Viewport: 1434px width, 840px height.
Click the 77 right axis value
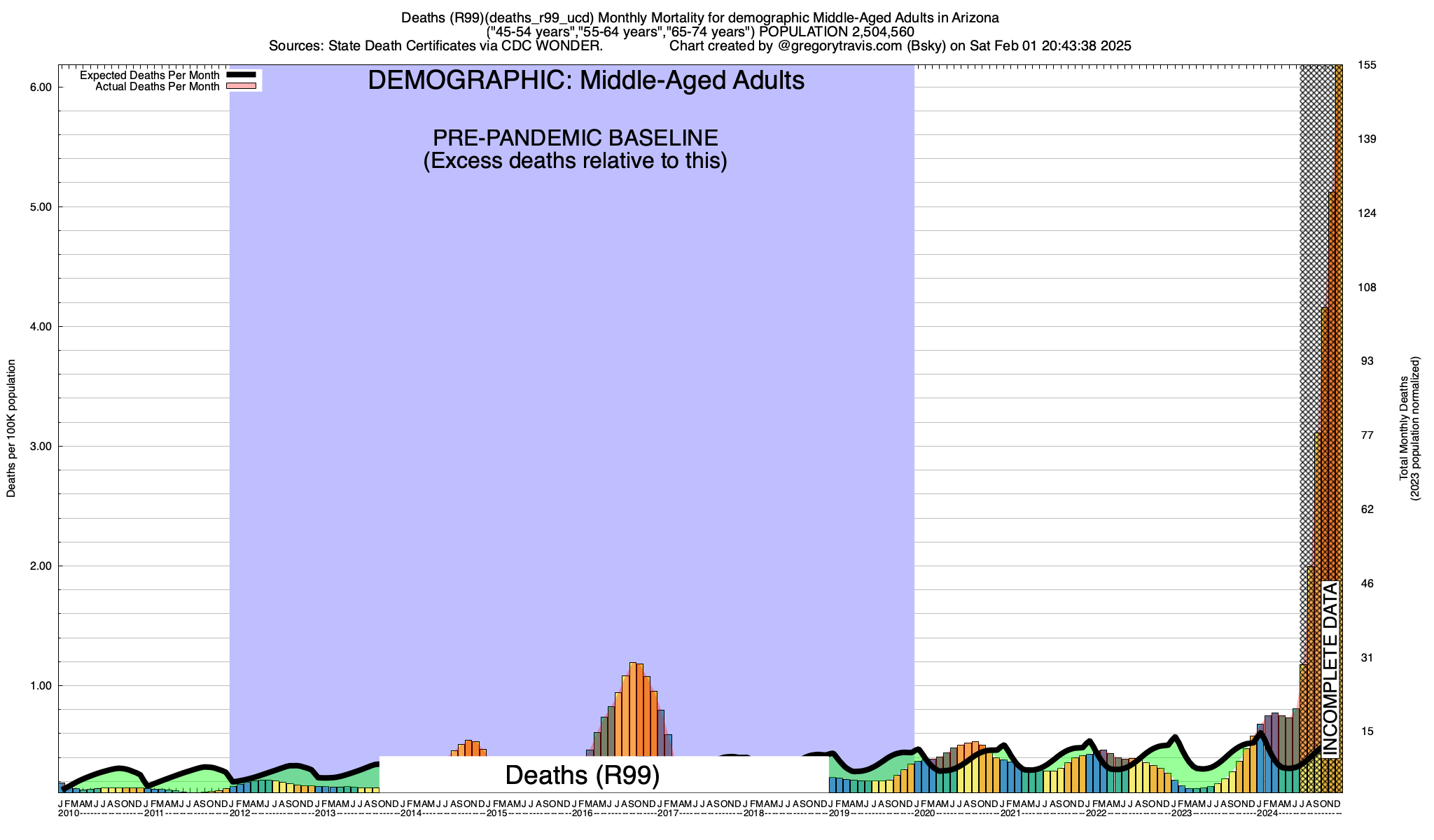pyautogui.click(x=1367, y=435)
